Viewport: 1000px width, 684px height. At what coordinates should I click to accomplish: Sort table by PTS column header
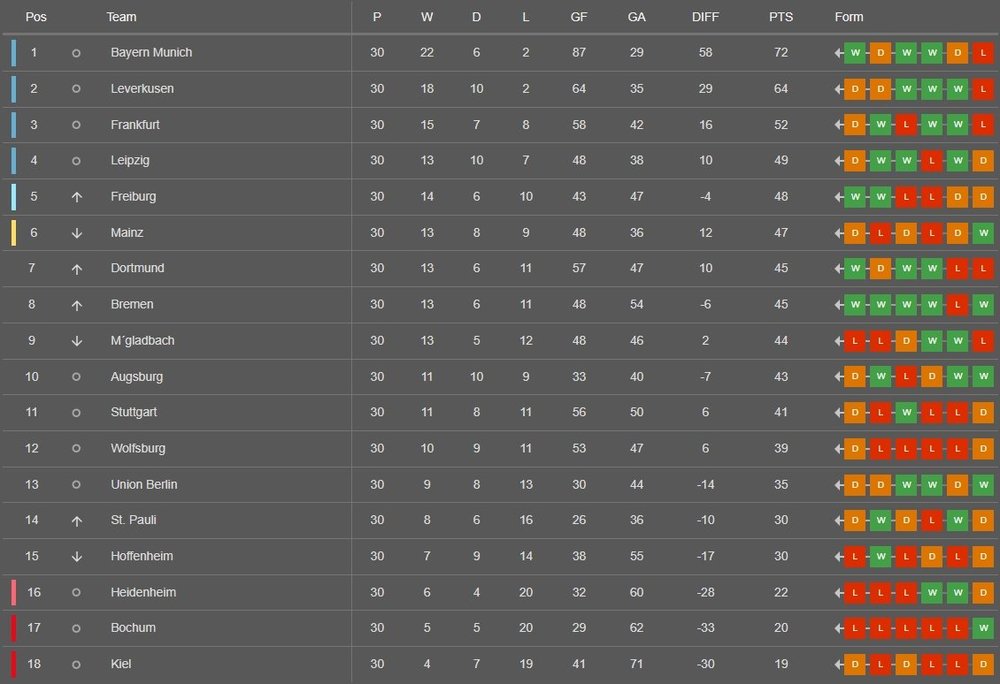[x=780, y=17]
